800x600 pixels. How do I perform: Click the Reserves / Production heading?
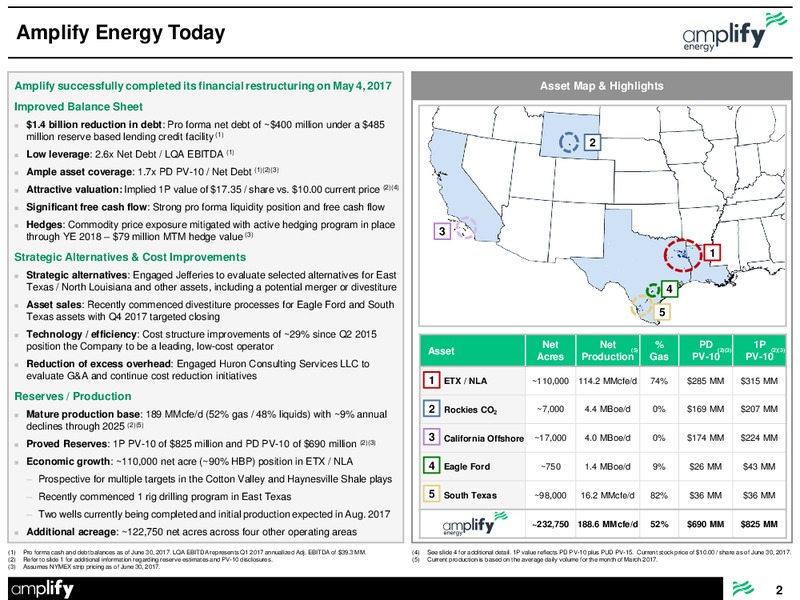pyautogui.click(x=73, y=396)
